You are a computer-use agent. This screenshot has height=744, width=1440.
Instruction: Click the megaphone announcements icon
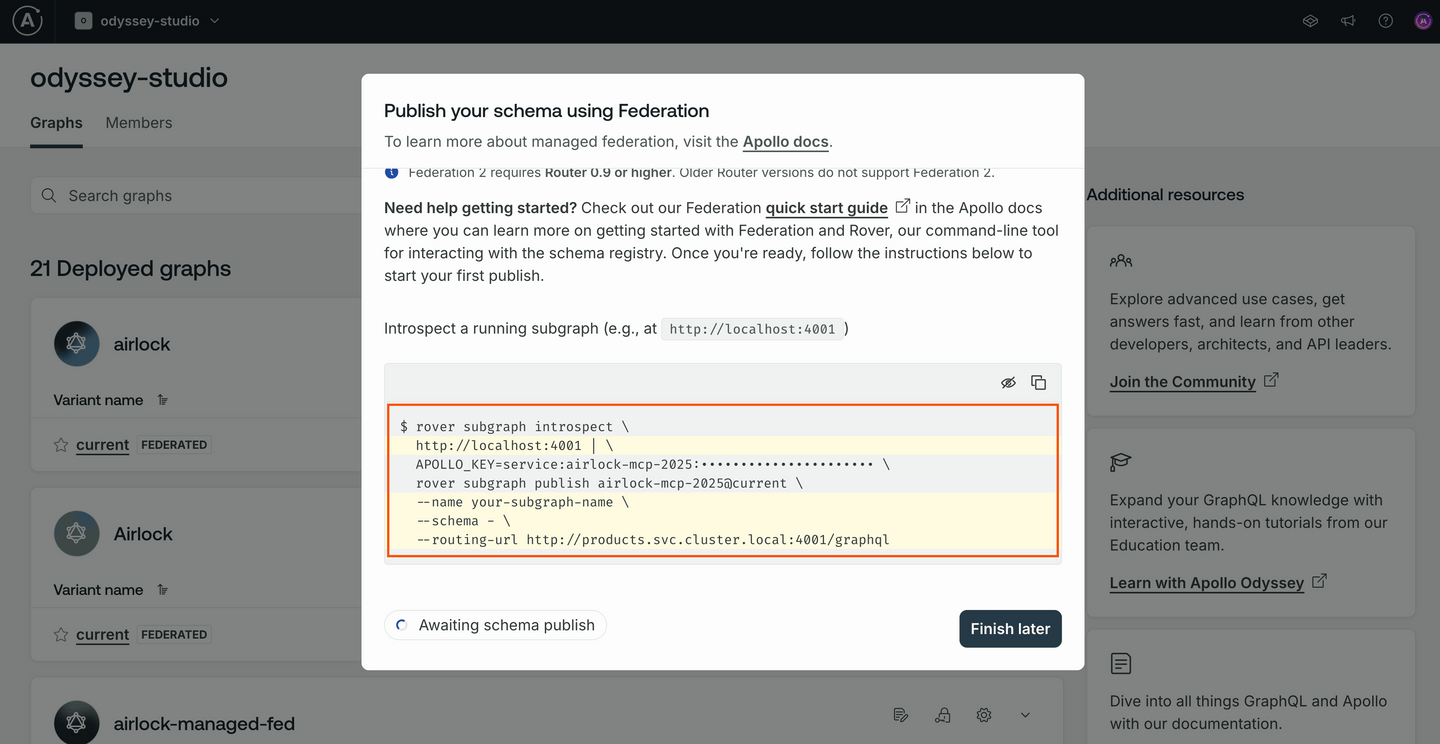tap(1347, 20)
